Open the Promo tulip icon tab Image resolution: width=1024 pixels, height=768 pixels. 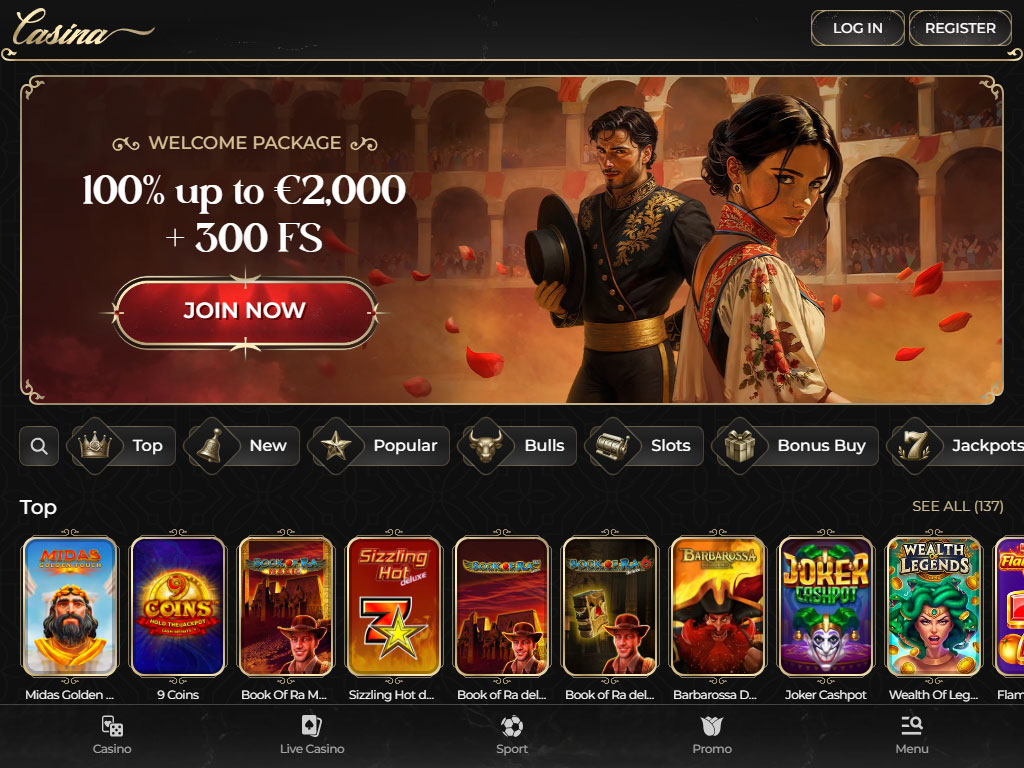(712, 735)
